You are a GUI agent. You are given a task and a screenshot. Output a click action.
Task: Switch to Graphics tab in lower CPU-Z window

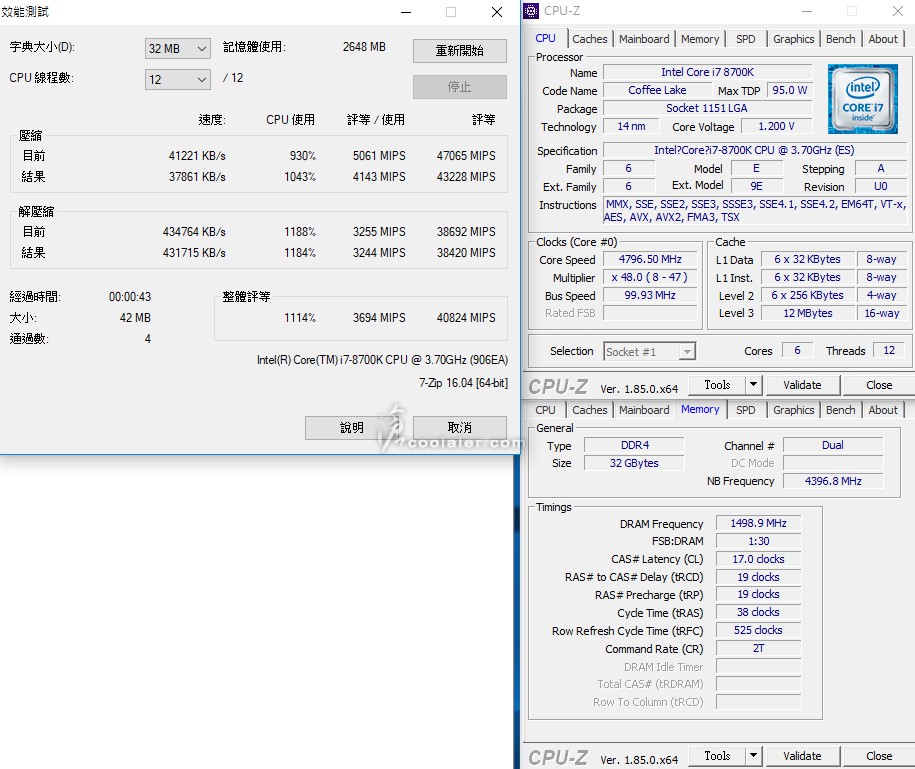794,410
